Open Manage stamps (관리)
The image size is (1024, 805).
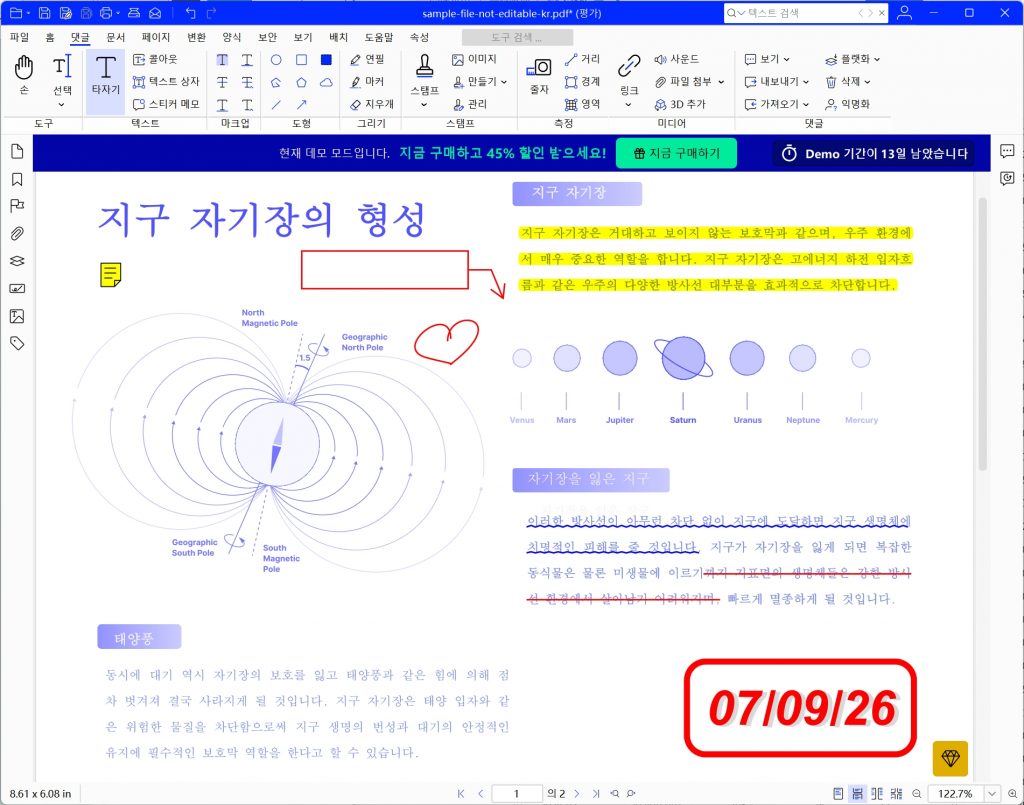pyautogui.click(x=470, y=104)
